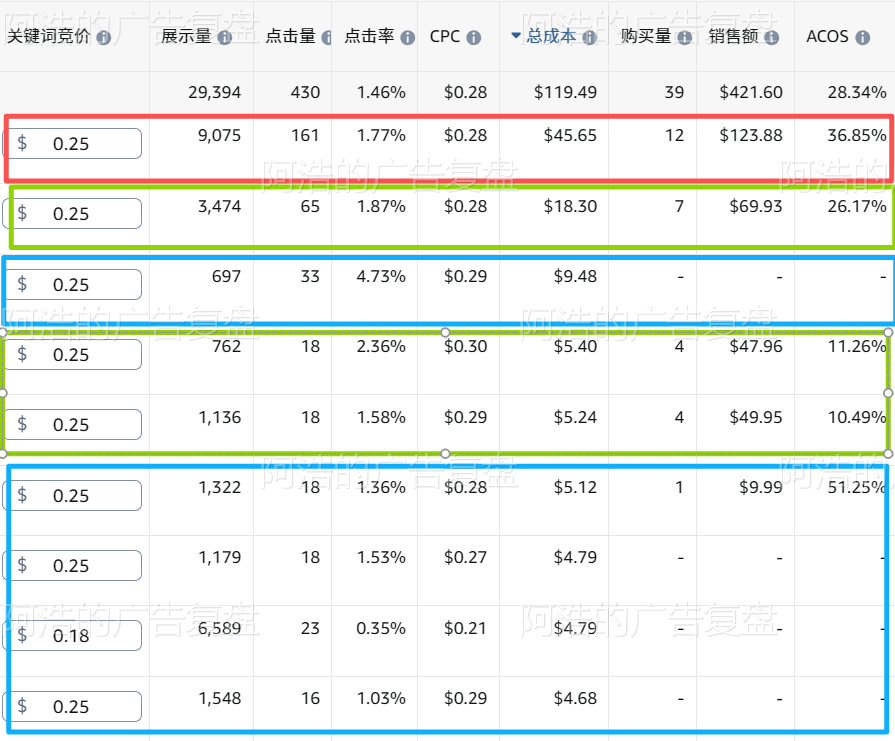
Task: Sort by 点击率 column header
Action: point(369,36)
